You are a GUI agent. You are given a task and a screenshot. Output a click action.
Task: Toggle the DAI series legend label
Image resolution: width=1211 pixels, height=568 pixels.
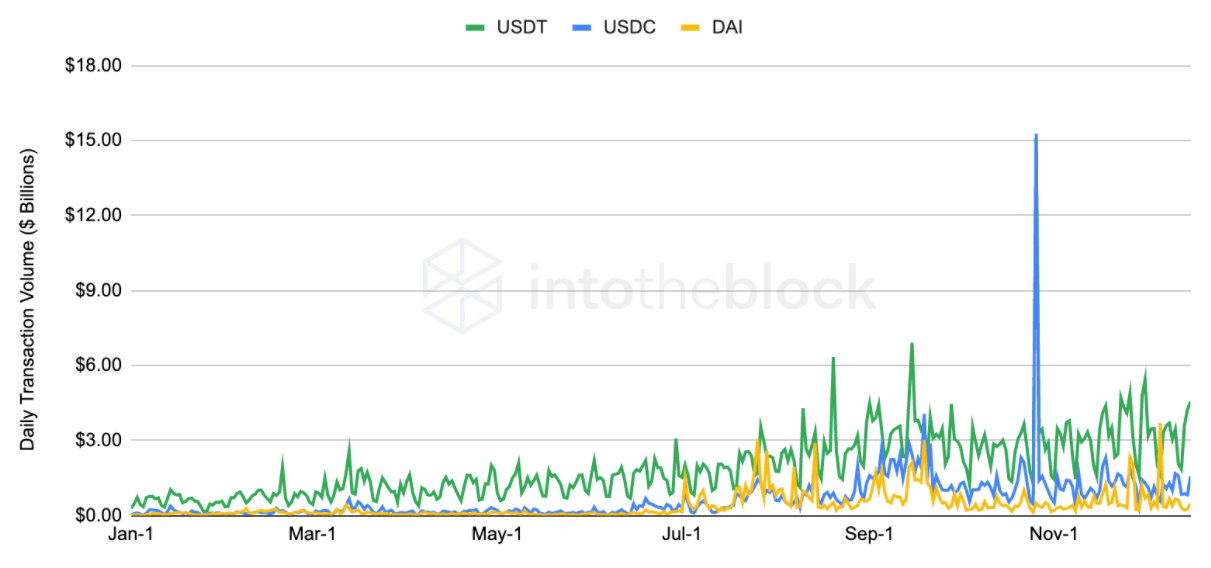pyautogui.click(x=727, y=28)
